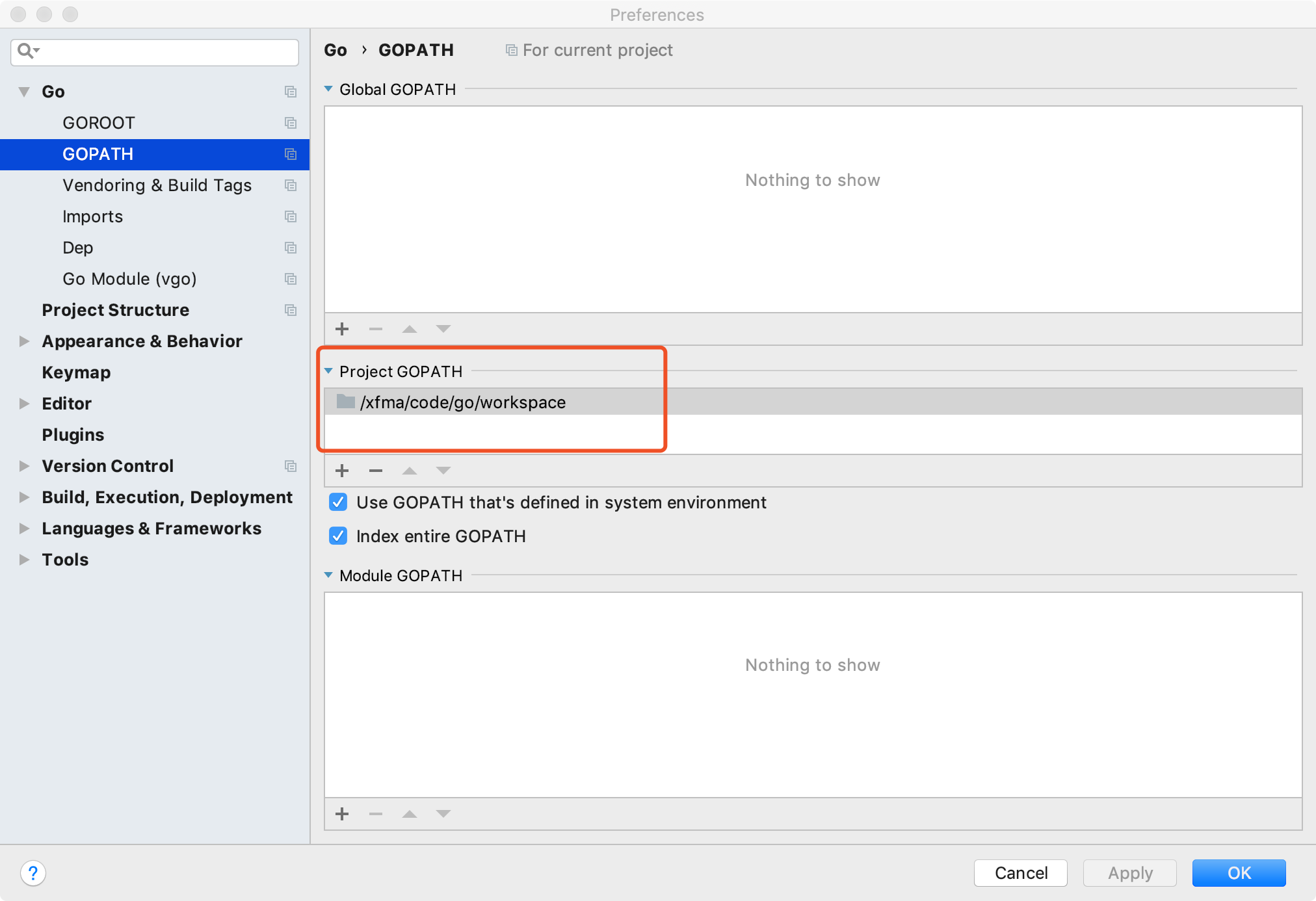The width and height of the screenshot is (1316, 901).
Task: Collapse the Go settings tree node
Action: 24,92
